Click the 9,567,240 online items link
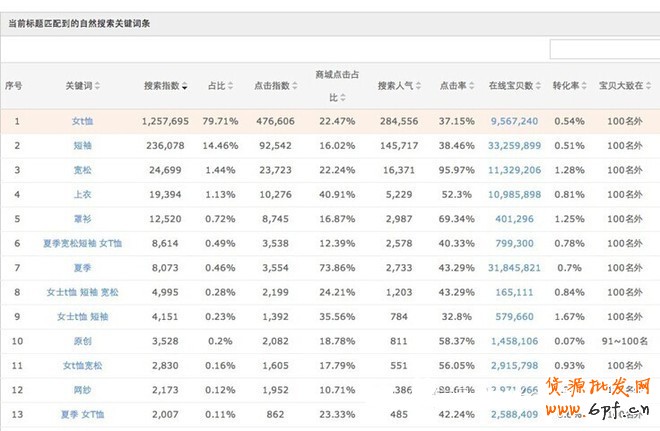This screenshot has height=431, width=660. tap(514, 121)
